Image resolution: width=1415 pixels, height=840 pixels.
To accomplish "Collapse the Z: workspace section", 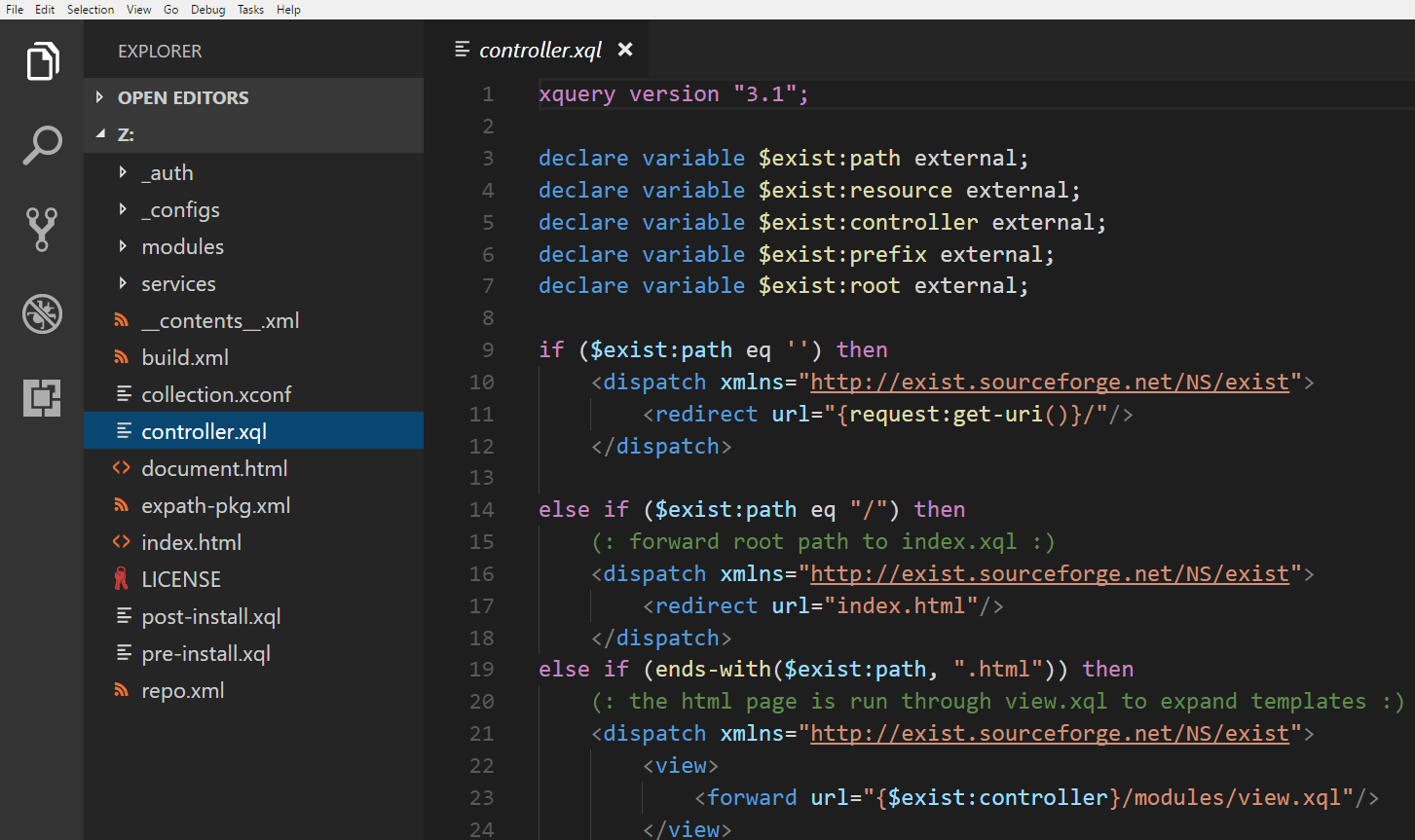I will click(x=99, y=134).
